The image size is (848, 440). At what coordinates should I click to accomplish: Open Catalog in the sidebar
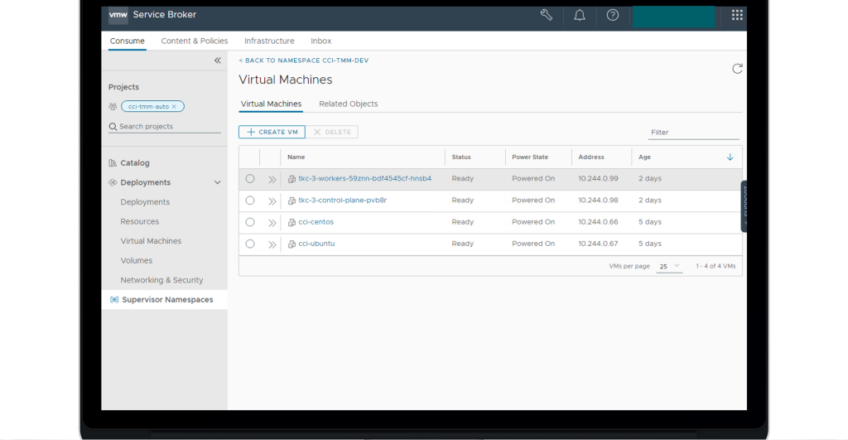click(x=135, y=163)
